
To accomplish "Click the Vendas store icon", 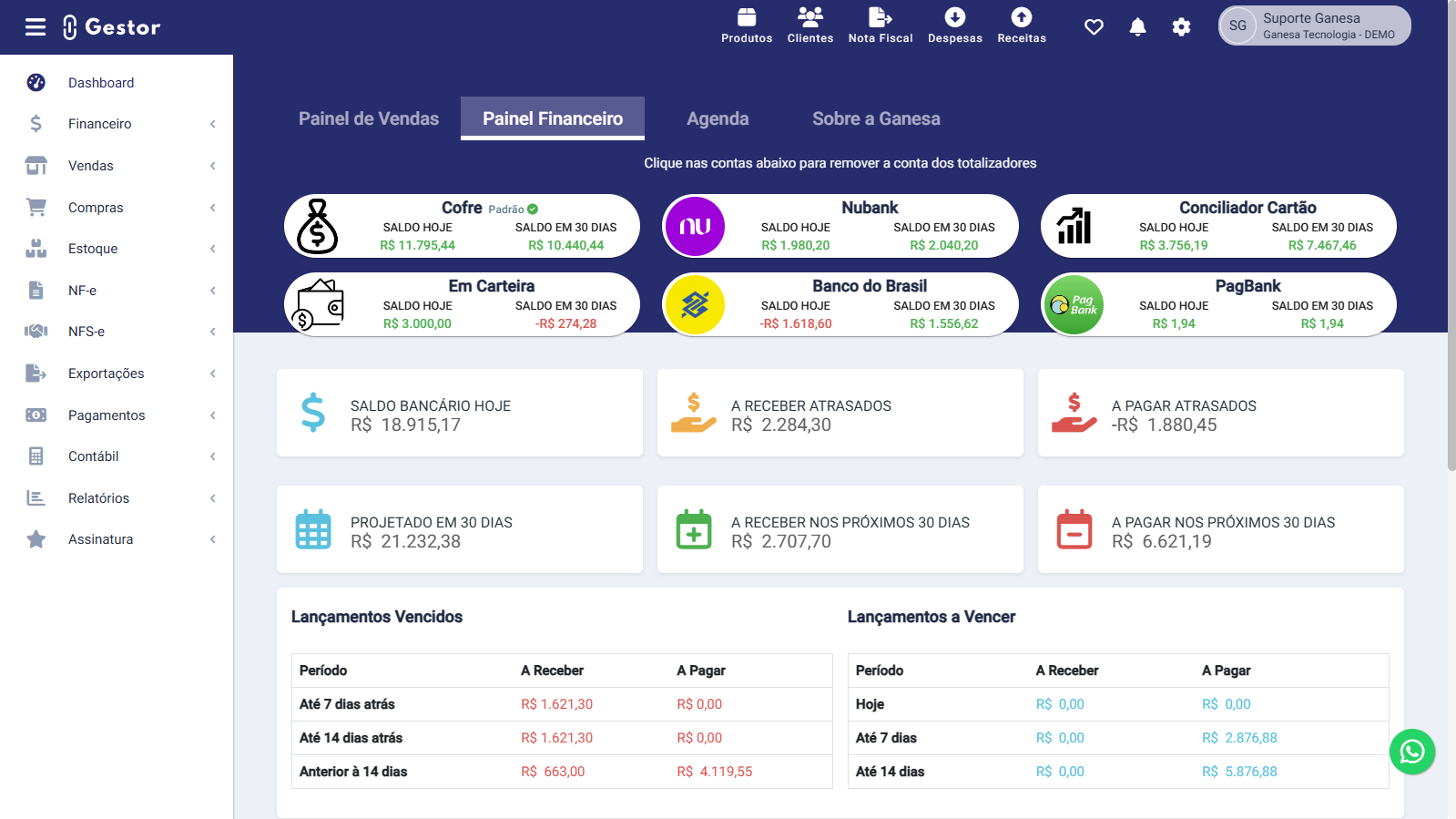I will 36,166.
